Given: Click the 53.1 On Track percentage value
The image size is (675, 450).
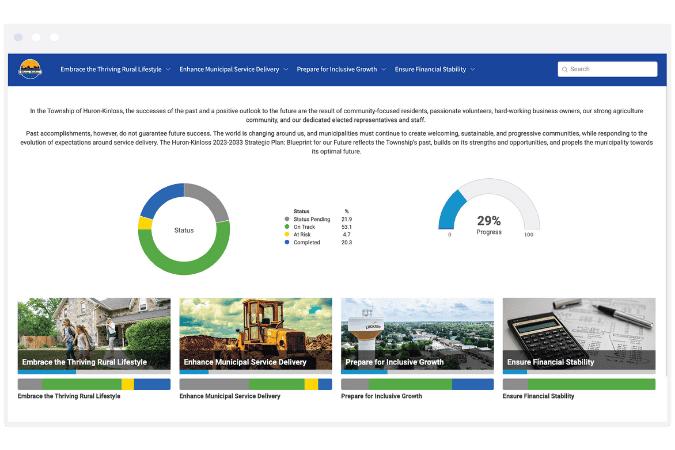Looking at the screenshot, I should [x=347, y=227].
